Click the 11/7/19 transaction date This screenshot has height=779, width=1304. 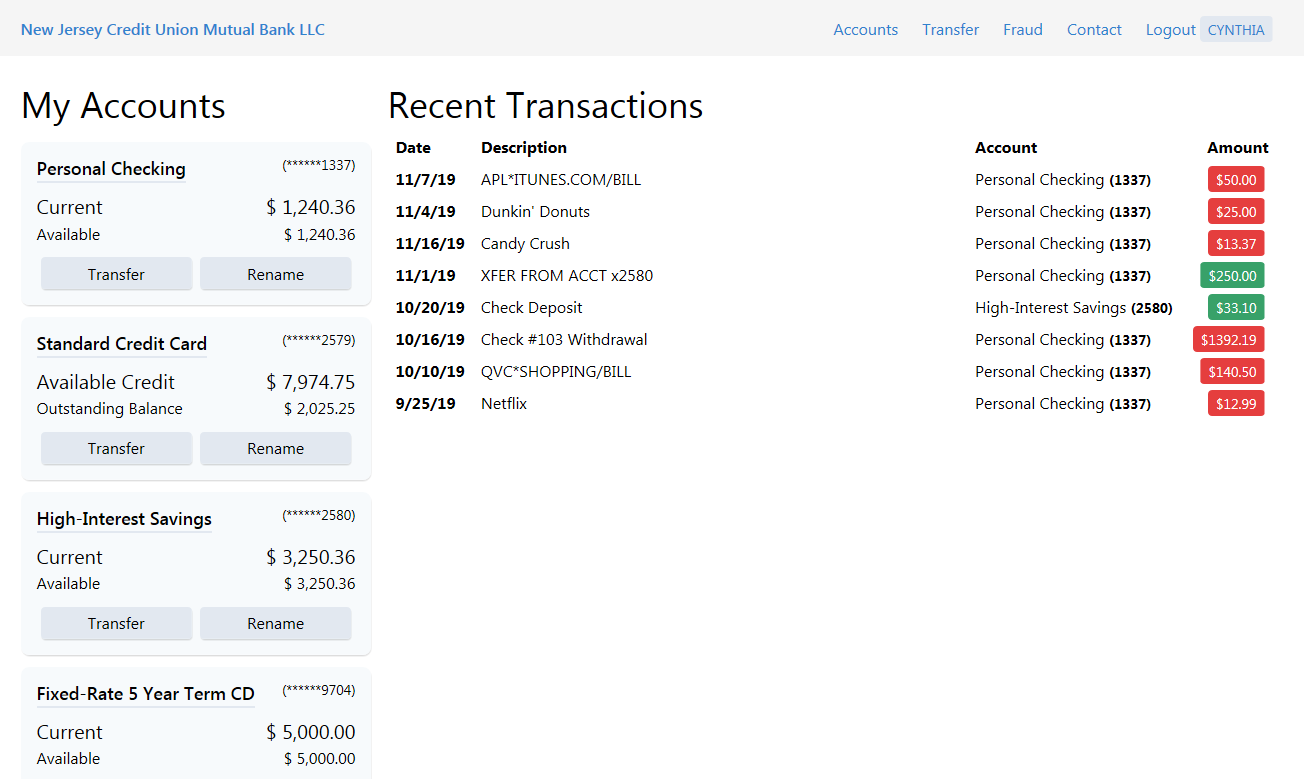(x=426, y=180)
